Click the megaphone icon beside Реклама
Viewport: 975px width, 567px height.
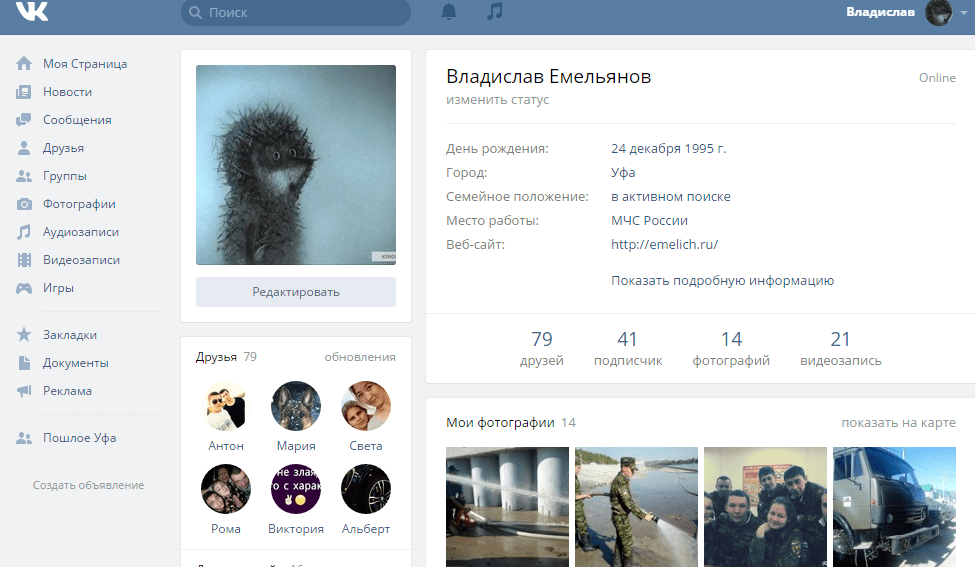click(24, 390)
